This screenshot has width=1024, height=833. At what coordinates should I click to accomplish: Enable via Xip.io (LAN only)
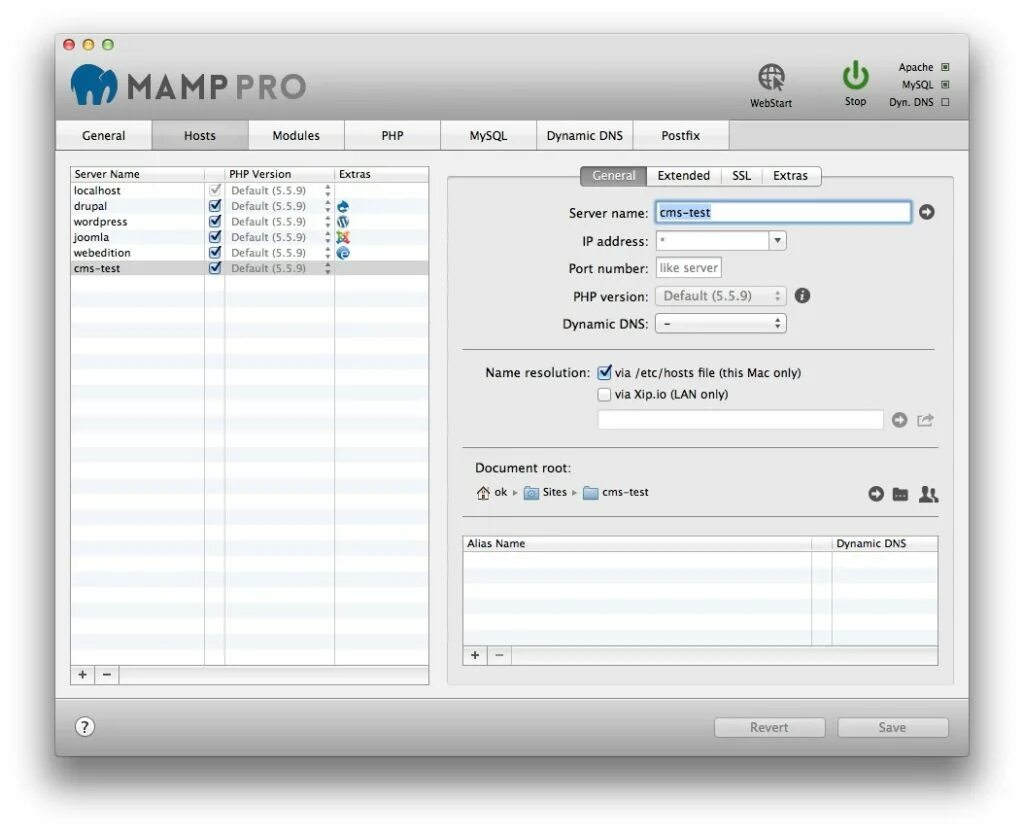click(x=604, y=394)
